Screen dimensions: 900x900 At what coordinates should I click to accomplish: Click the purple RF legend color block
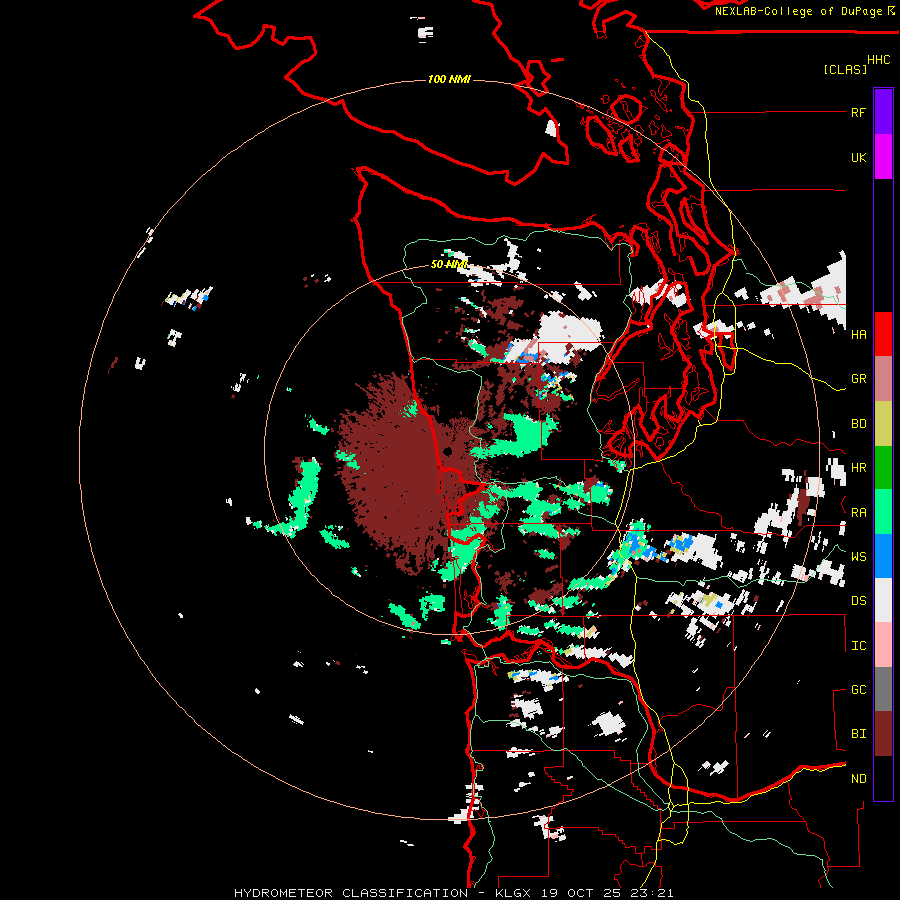[883, 112]
